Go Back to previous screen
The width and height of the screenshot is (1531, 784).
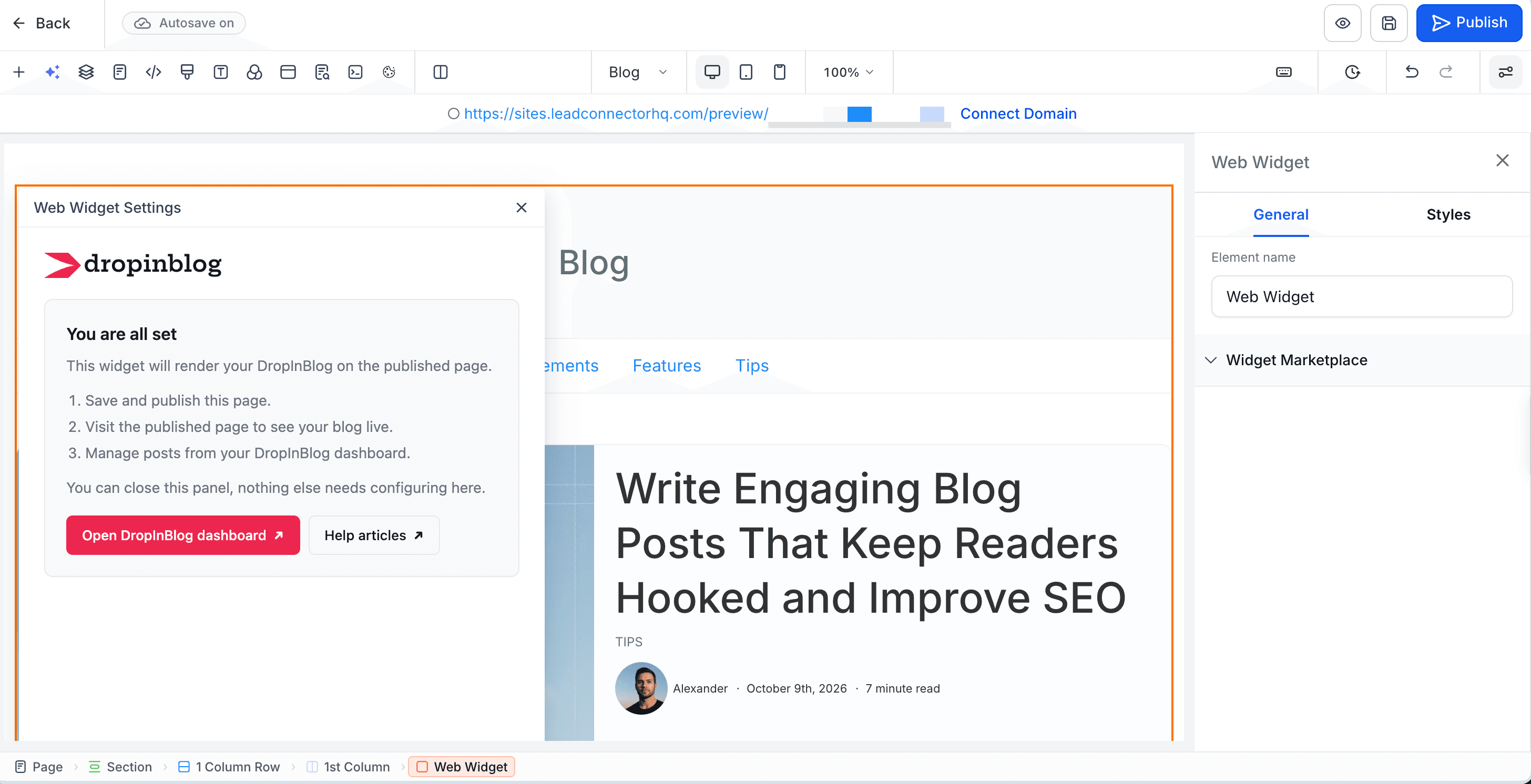pos(42,23)
